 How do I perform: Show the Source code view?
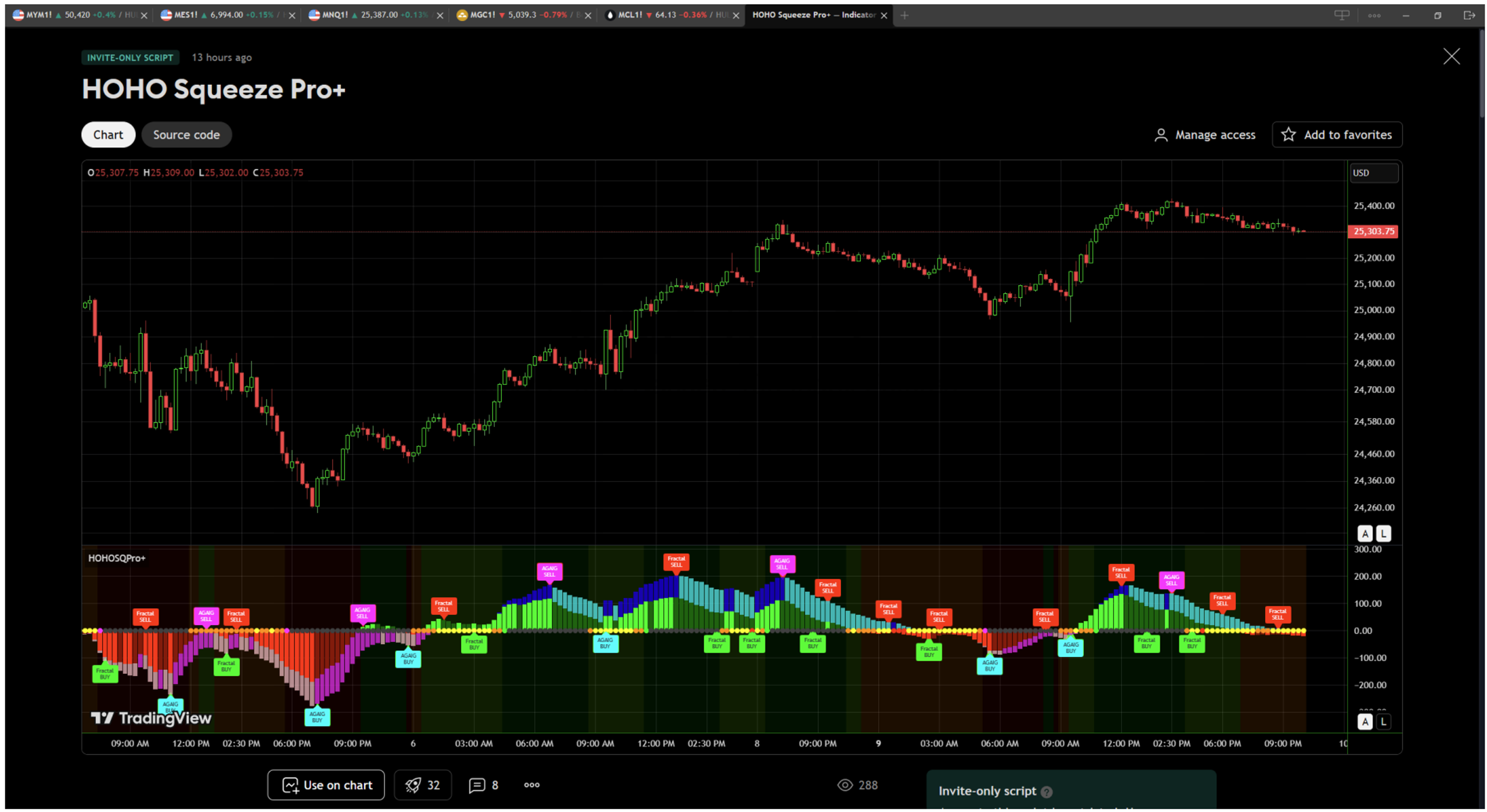(x=186, y=135)
